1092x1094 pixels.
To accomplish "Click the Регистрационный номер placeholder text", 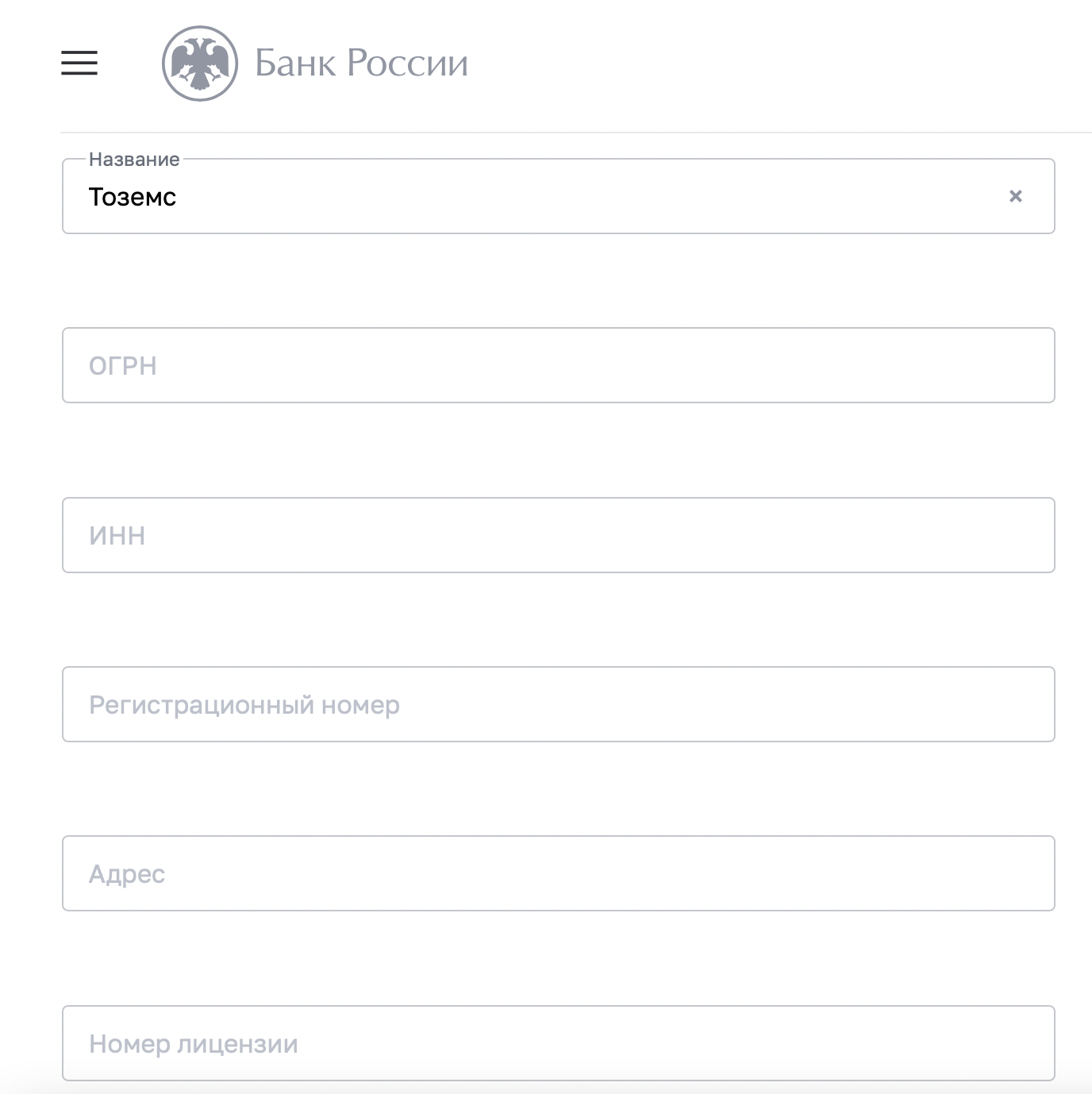I will click(244, 705).
